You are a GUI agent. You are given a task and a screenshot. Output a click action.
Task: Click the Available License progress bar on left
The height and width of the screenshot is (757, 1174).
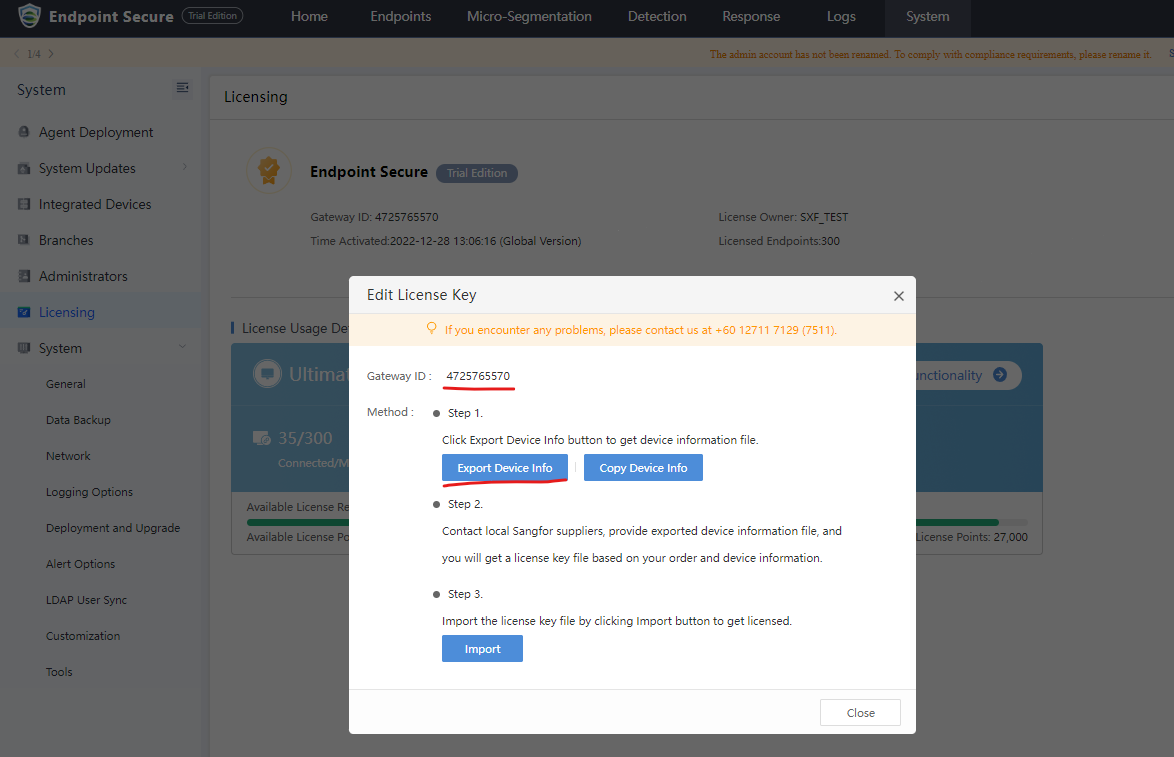[x=298, y=522]
